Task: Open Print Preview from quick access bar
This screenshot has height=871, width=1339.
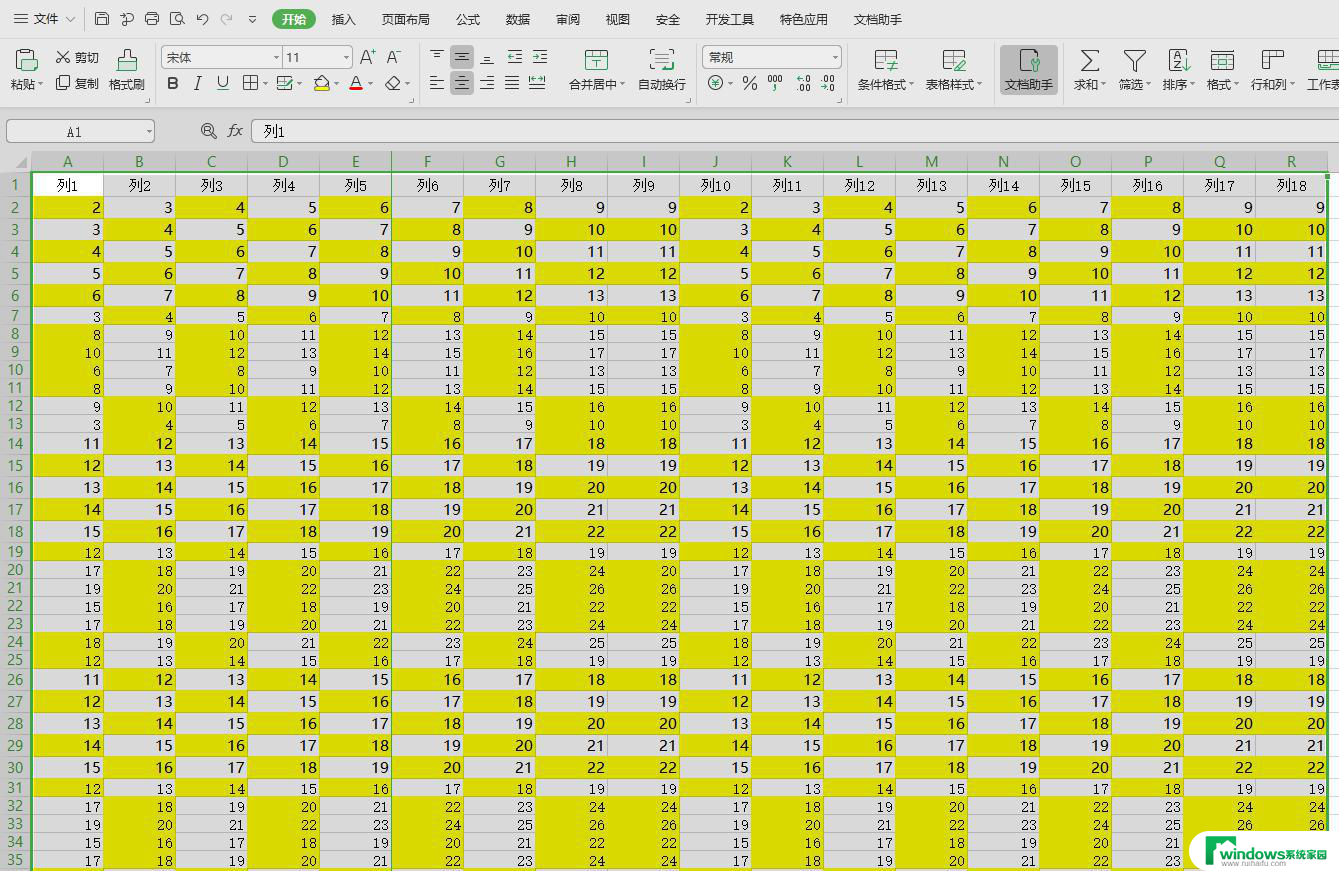Action: pyautogui.click(x=177, y=19)
